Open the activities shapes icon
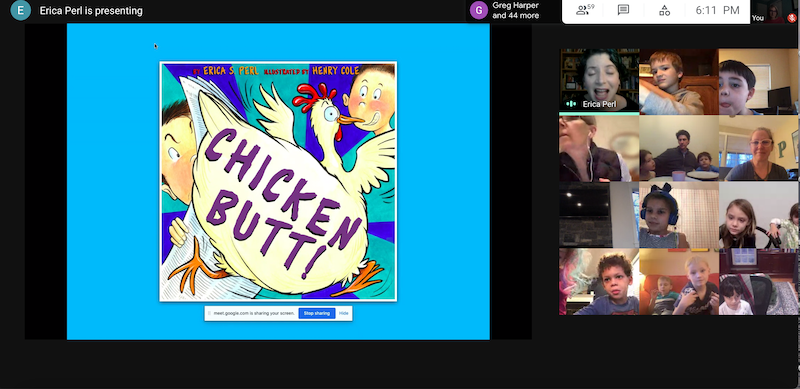This screenshot has width=800, height=389. (664, 10)
